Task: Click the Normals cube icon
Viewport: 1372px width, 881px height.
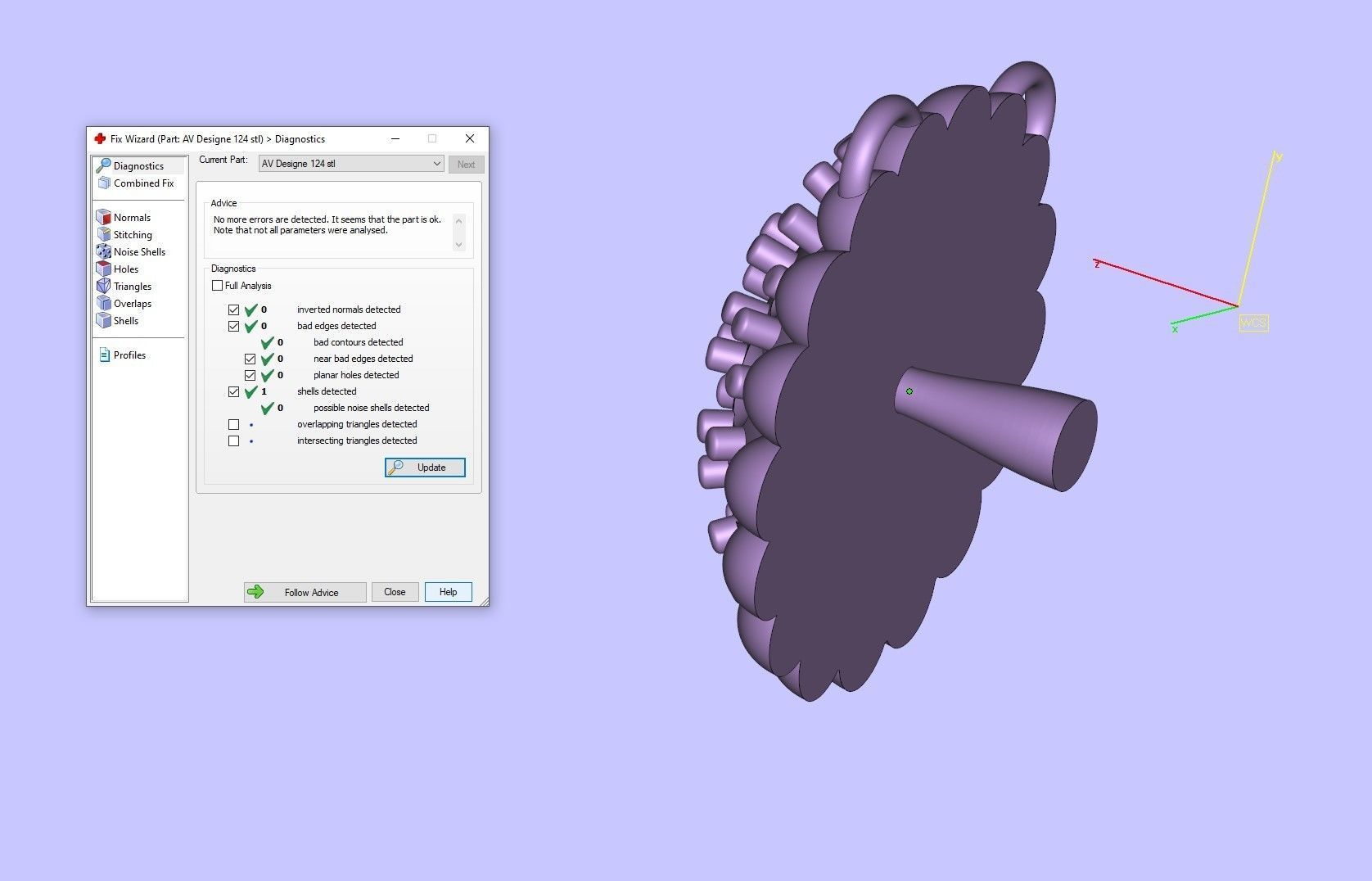Action: 103,217
